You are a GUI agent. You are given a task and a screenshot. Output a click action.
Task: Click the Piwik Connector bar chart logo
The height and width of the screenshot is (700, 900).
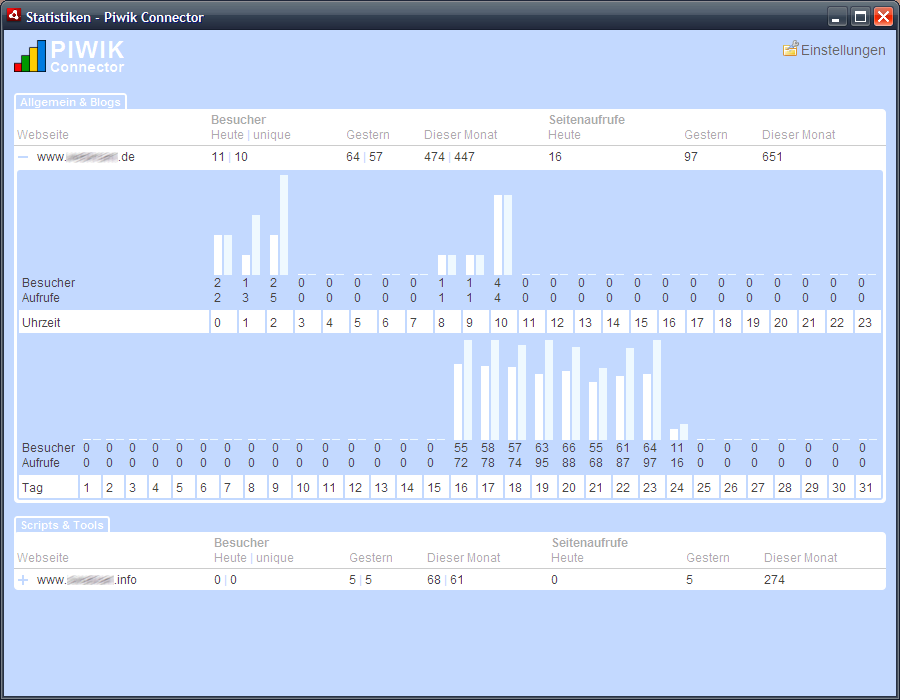30,56
